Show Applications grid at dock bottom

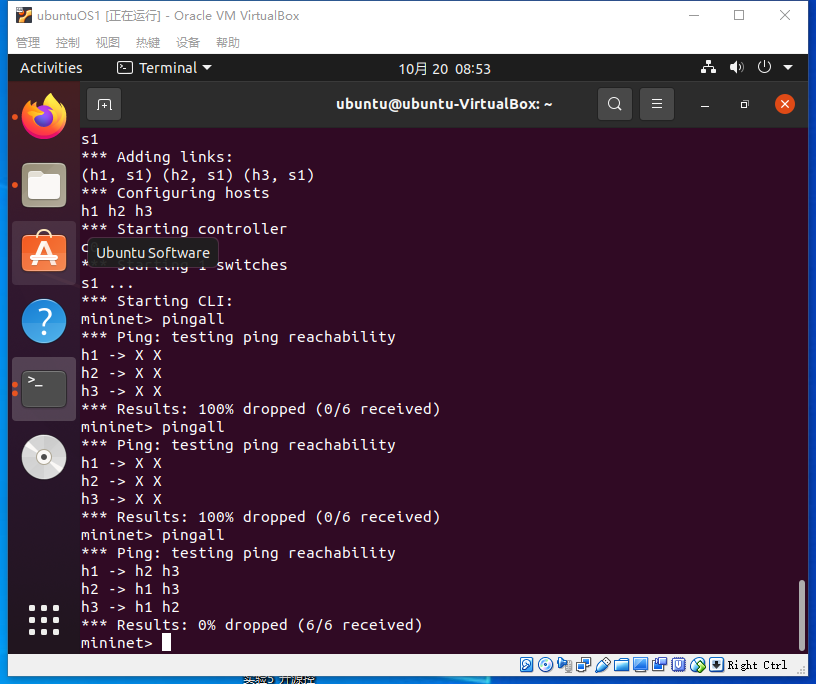(x=44, y=620)
